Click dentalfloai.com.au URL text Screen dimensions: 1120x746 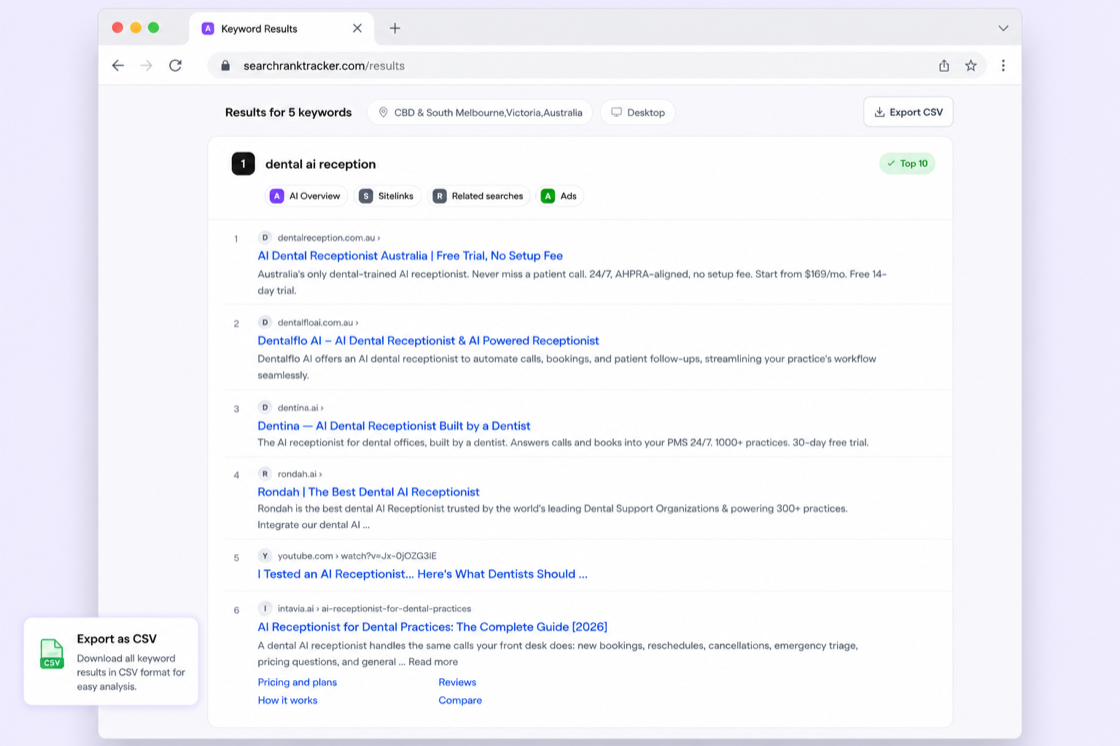click(x=318, y=322)
